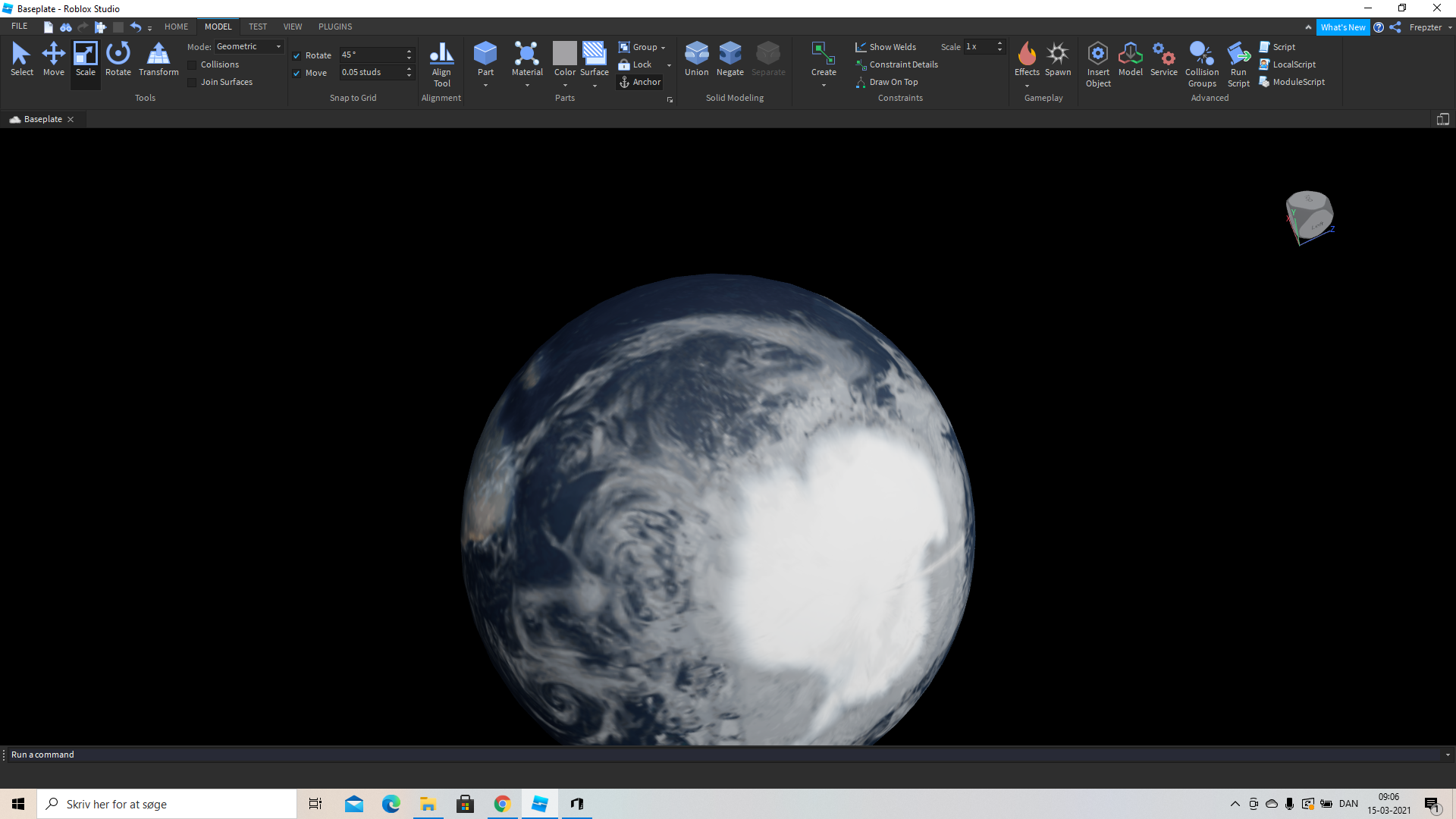Open the VIEW ribbon tab
This screenshot has width=1456, height=819.
click(293, 27)
